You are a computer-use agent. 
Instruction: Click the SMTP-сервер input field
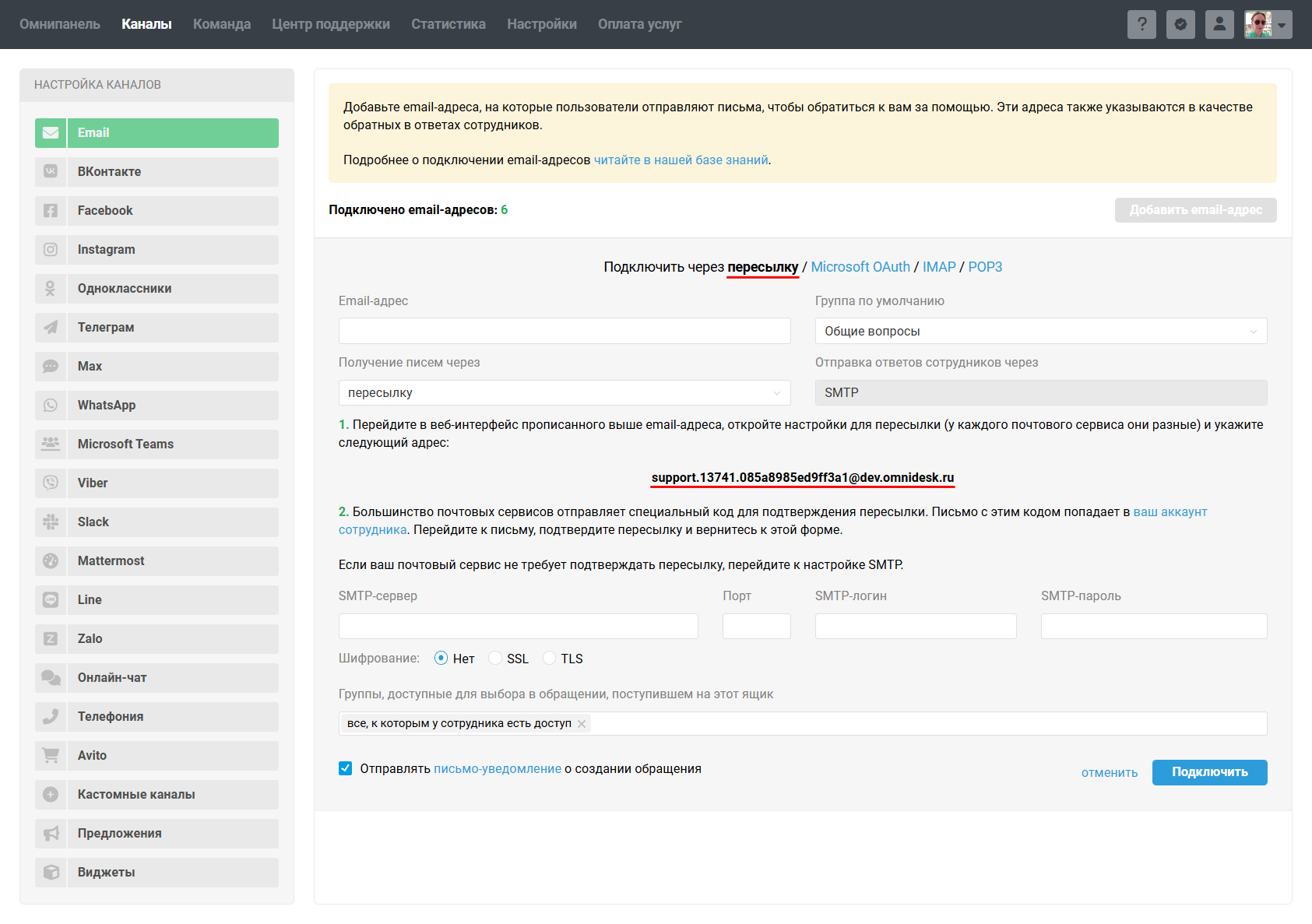point(518,627)
